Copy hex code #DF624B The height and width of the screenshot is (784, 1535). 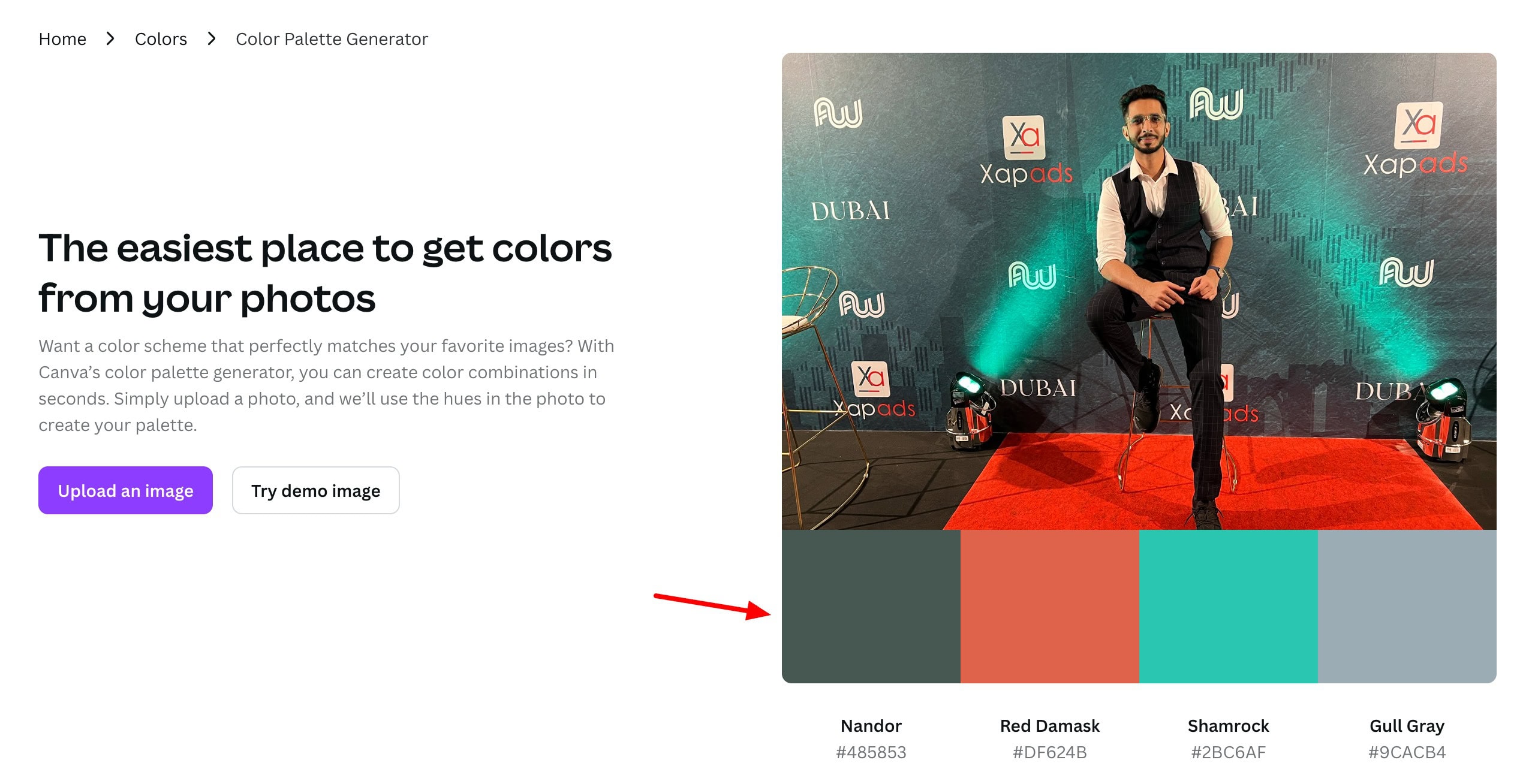click(1049, 752)
